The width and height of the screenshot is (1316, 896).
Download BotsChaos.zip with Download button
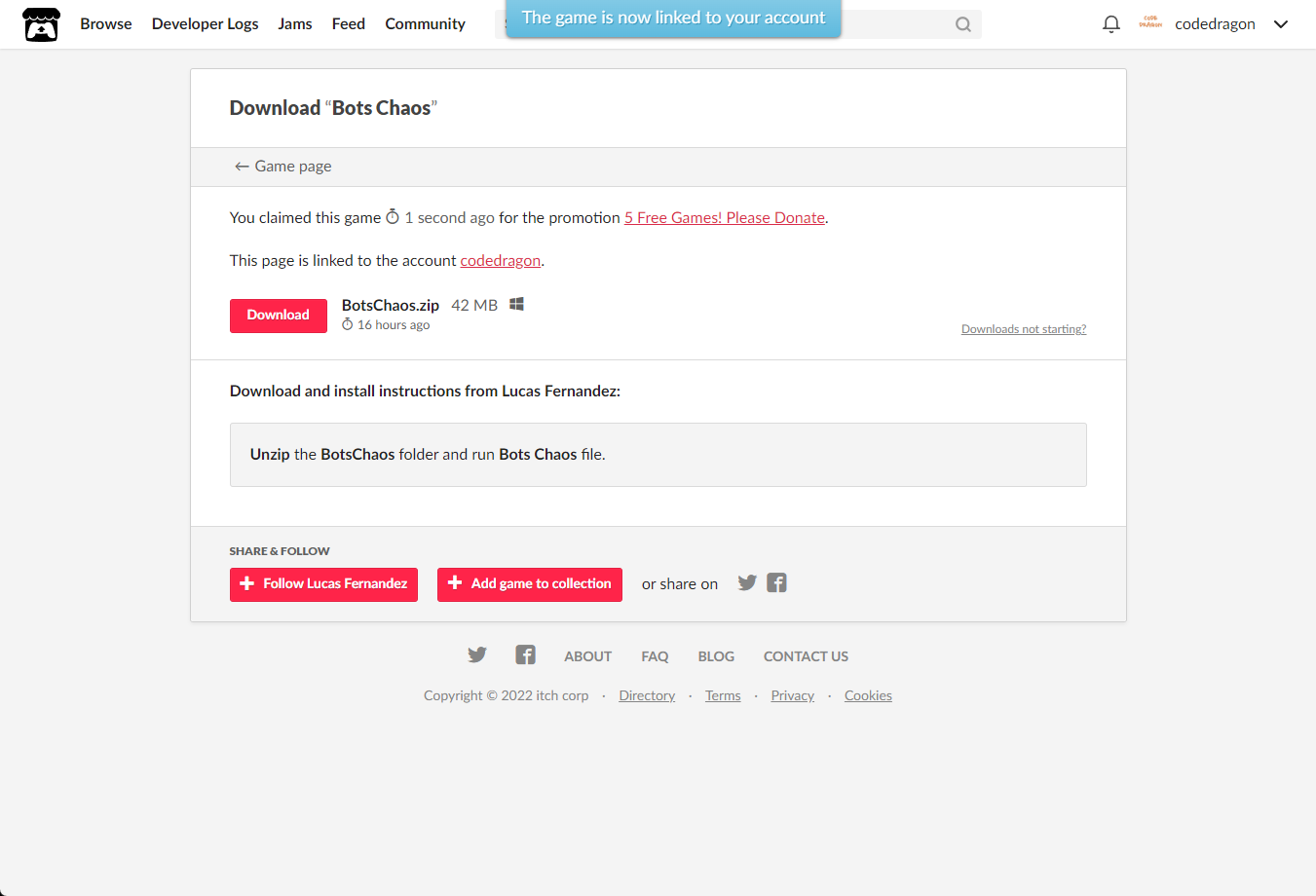coord(279,316)
